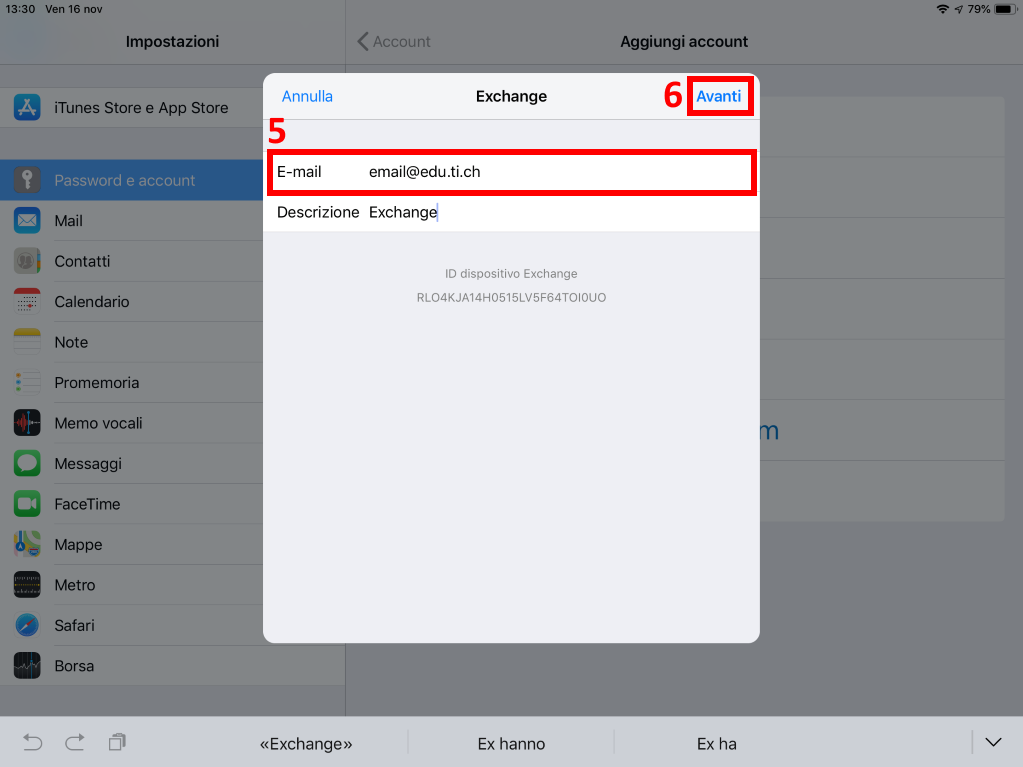Image resolution: width=1023 pixels, height=767 pixels.
Task: Open the Metro label
Action: (75, 584)
